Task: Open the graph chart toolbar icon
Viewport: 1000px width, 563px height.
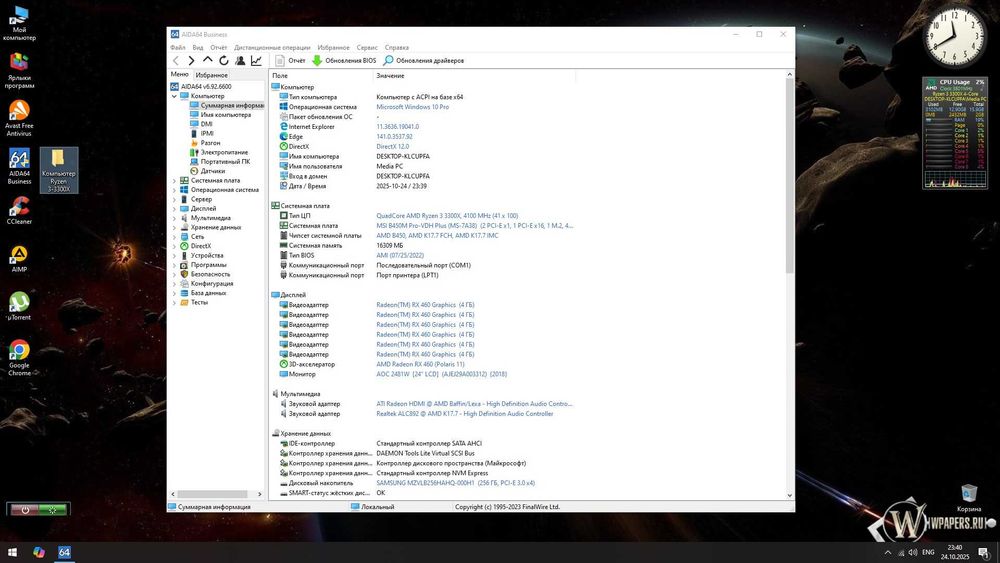Action: [x=256, y=61]
